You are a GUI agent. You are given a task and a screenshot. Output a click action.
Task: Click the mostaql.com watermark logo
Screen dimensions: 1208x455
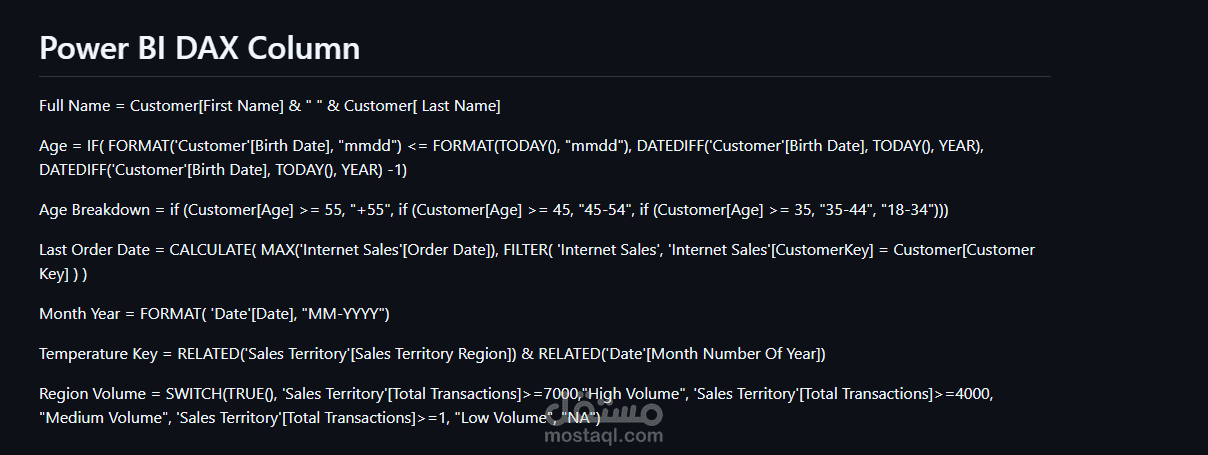(x=604, y=408)
